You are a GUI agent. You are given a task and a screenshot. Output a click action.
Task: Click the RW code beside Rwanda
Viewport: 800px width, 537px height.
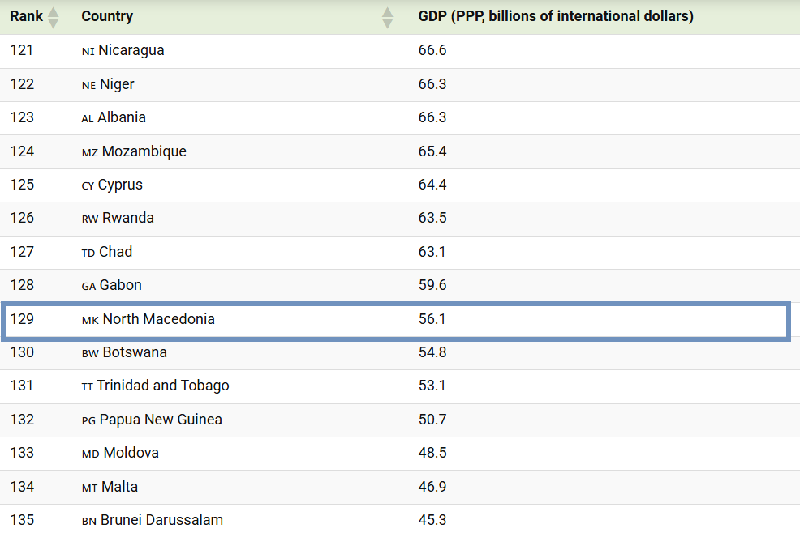click(89, 219)
